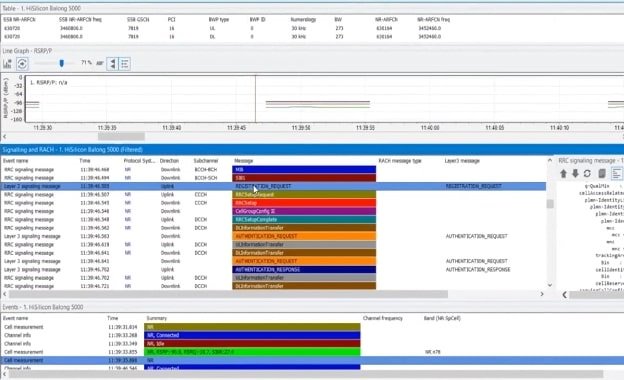Sort by Protocol Syst. column in Signaling table
This screenshot has height=380, width=624.
click(x=139, y=161)
